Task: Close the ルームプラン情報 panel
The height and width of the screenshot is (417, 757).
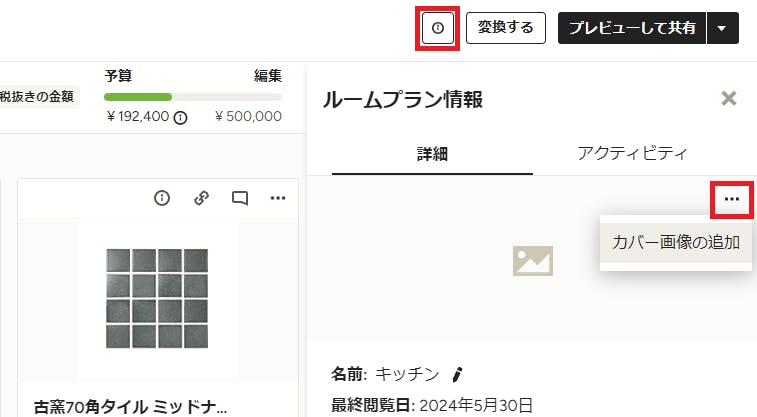Action: pos(729,98)
